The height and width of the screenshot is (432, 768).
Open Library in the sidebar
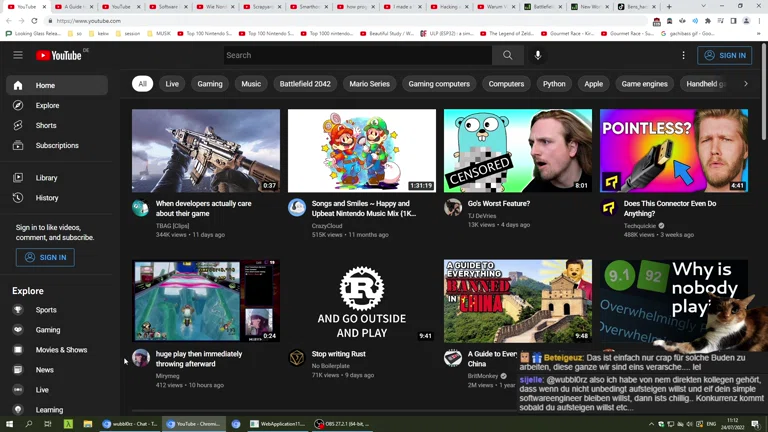57,178
